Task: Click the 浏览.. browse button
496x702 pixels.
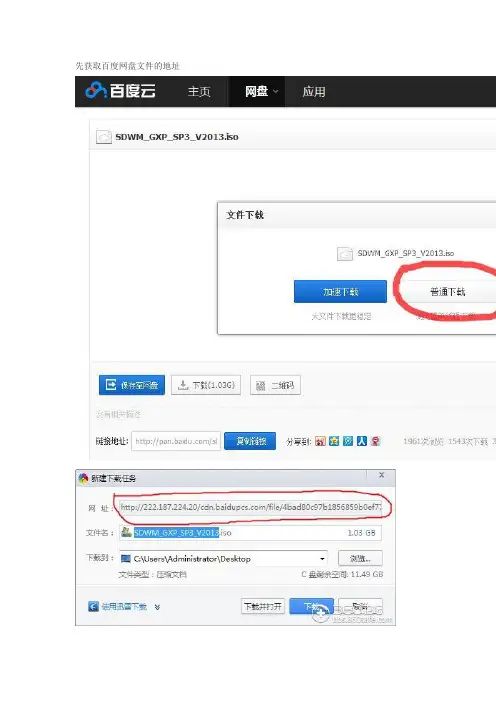Action: pyautogui.click(x=360, y=559)
